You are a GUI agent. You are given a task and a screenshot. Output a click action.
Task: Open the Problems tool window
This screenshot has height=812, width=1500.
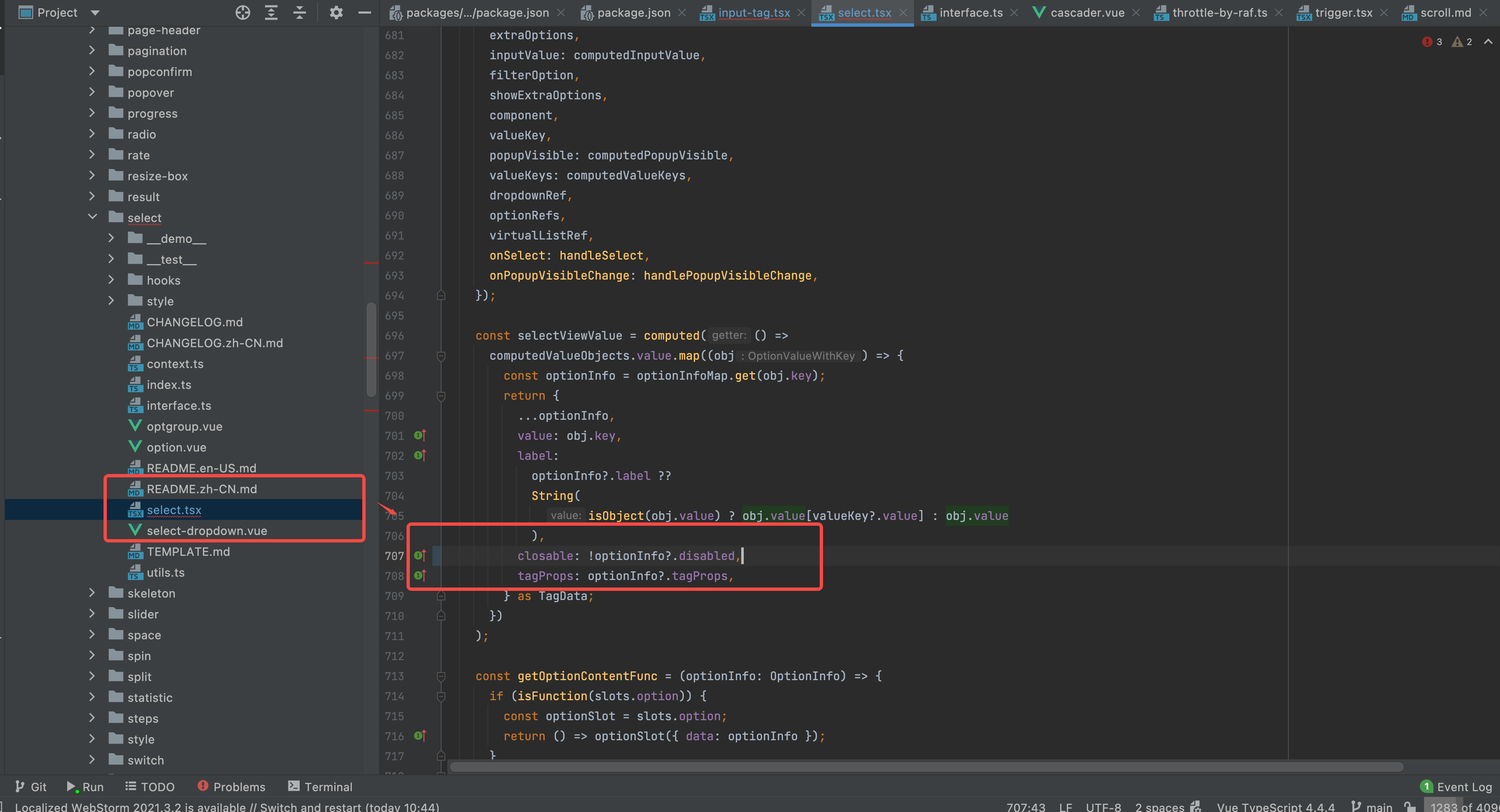pos(231,787)
